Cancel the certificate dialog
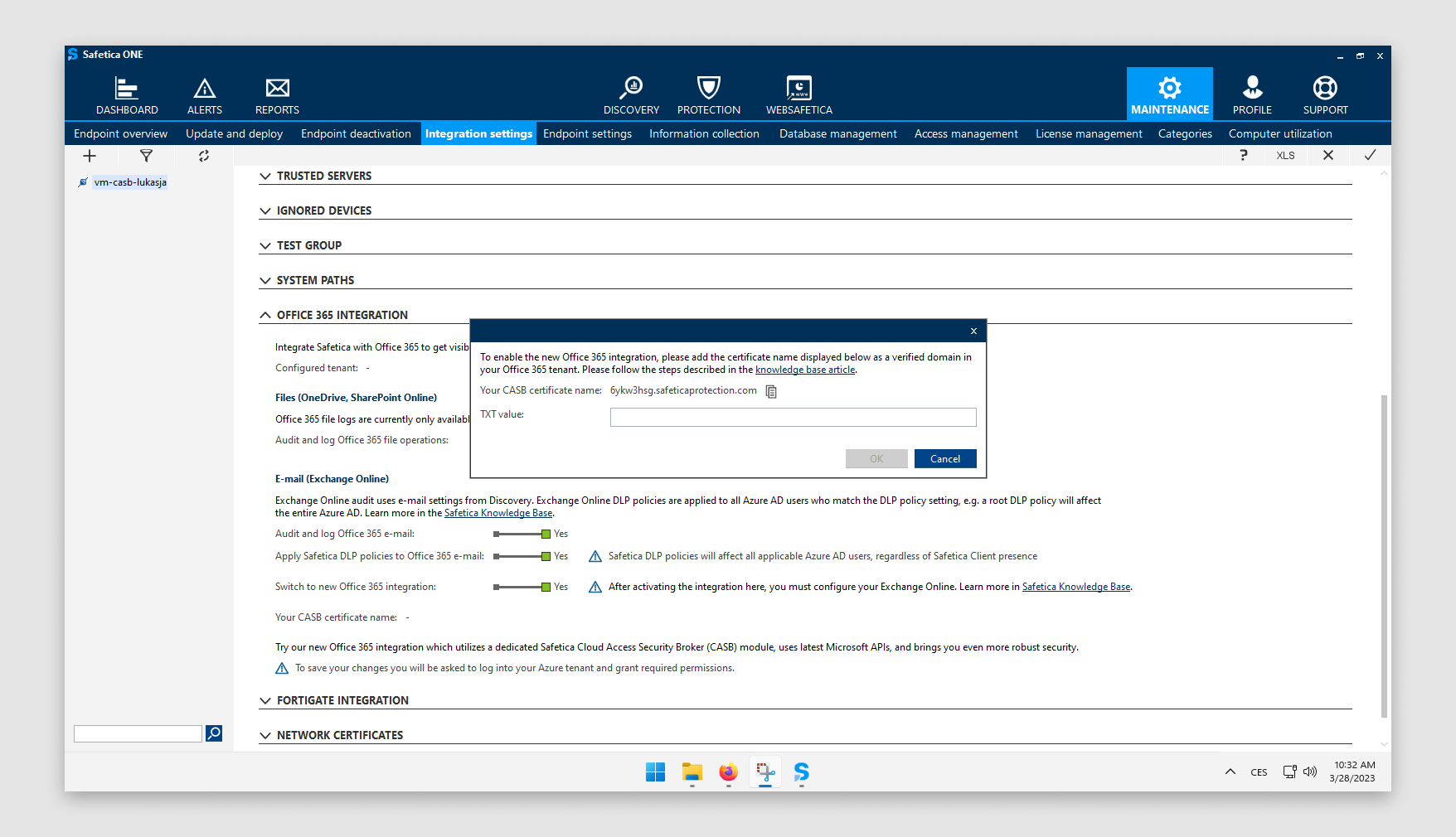Viewport: 1456px width, 837px height. tap(945, 459)
